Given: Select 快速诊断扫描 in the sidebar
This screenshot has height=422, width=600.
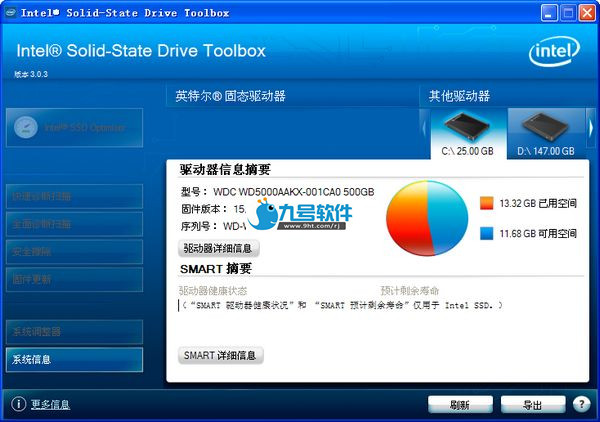Looking at the screenshot, I should 75,196.
